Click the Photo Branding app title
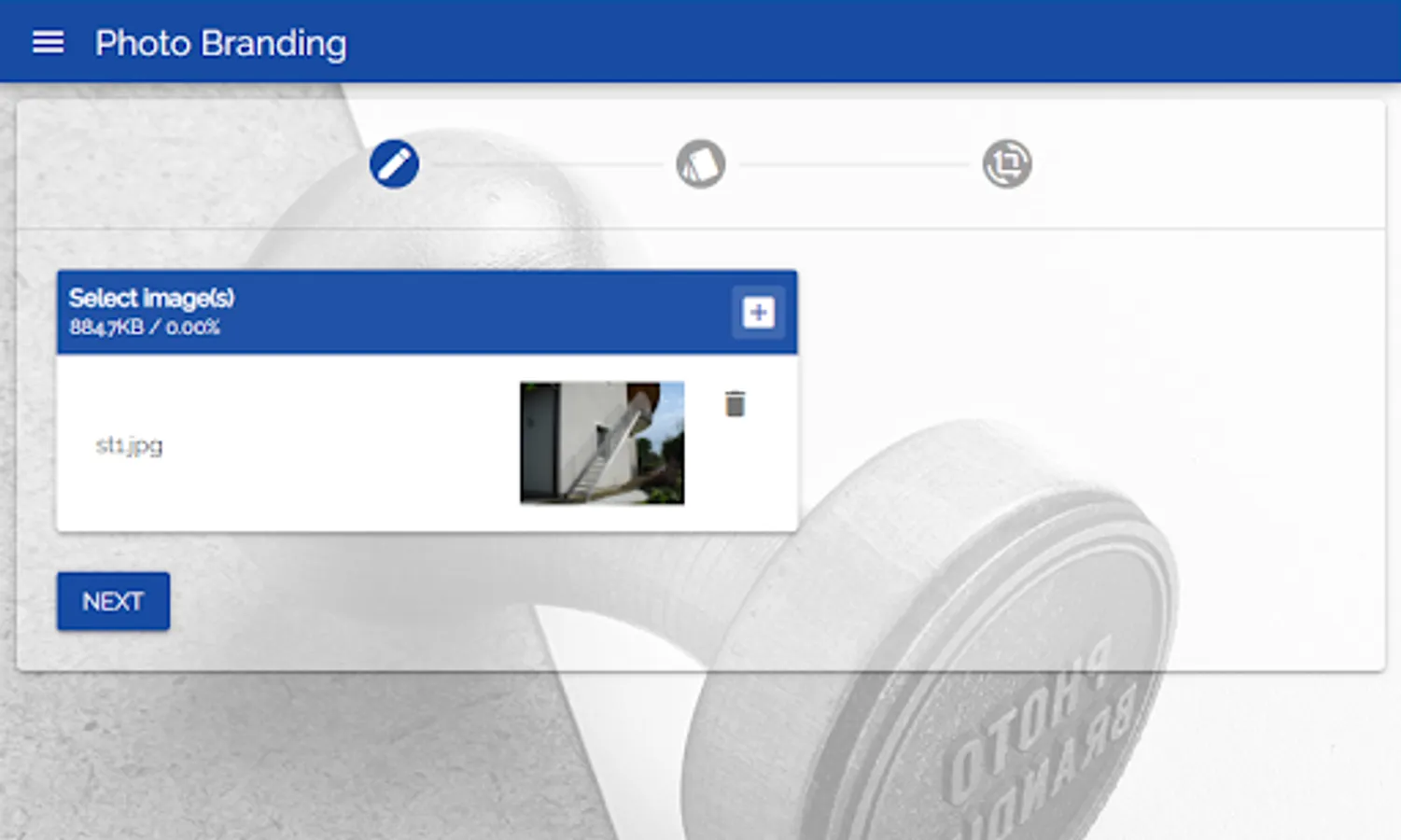Image resolution: width=1401 pixels, height=840 pixels. [x=220, y=43]
